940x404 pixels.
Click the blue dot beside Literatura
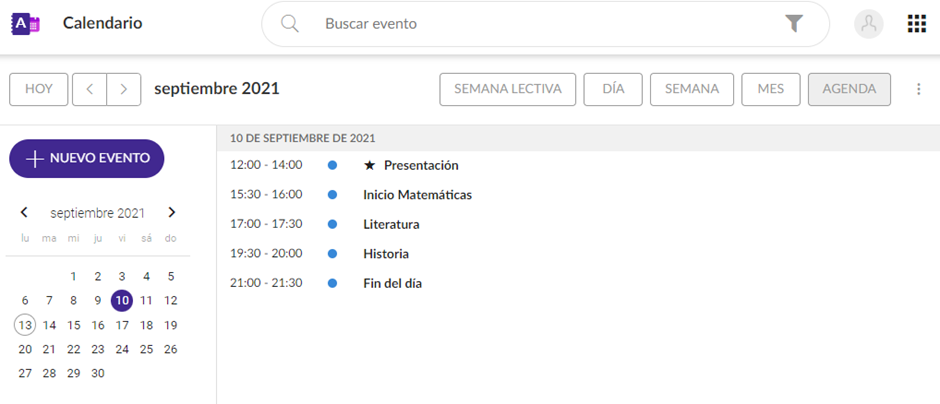pyautogui.click(x=333, y=224)
